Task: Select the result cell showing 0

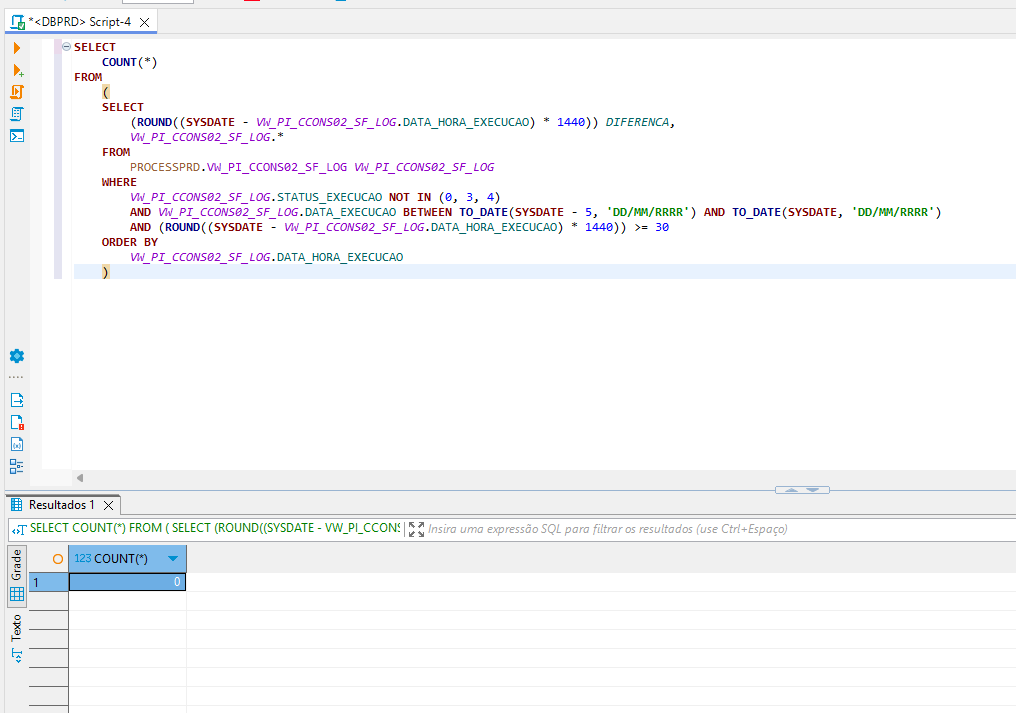Action: pos(127,582)
